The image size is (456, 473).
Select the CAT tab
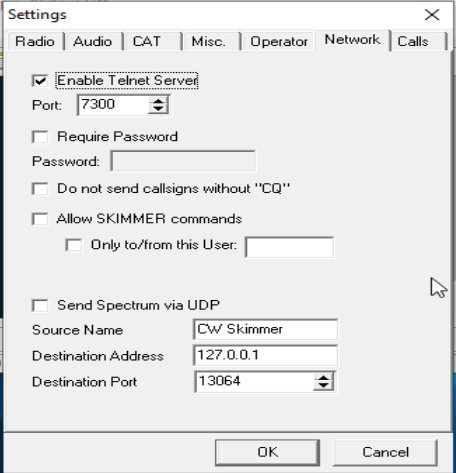(152, 42)
